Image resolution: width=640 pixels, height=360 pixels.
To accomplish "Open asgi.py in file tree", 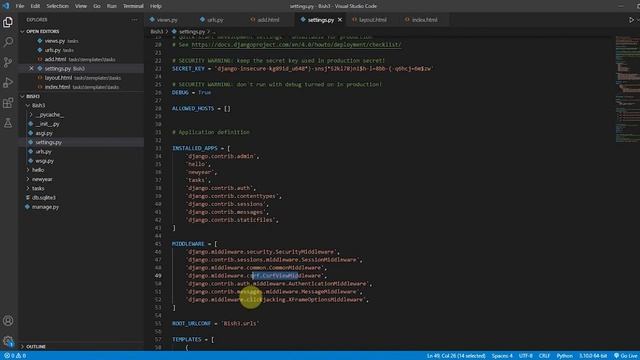I will [x=44, y=133].
